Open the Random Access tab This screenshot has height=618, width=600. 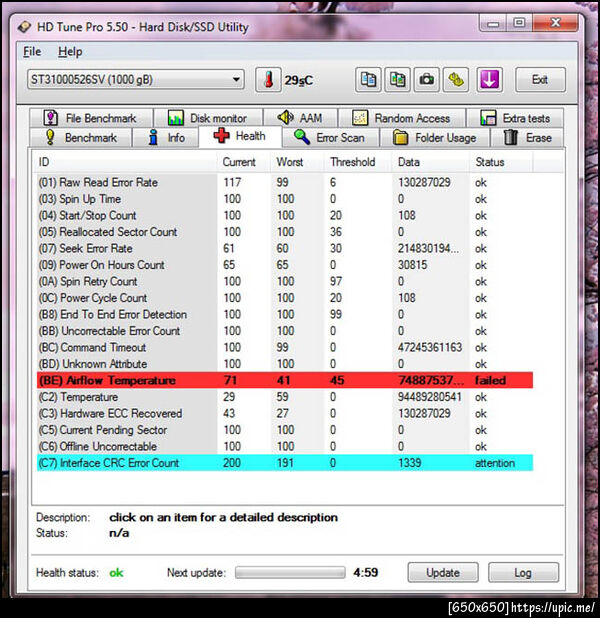pyautogui.click(x=402, y=118)
